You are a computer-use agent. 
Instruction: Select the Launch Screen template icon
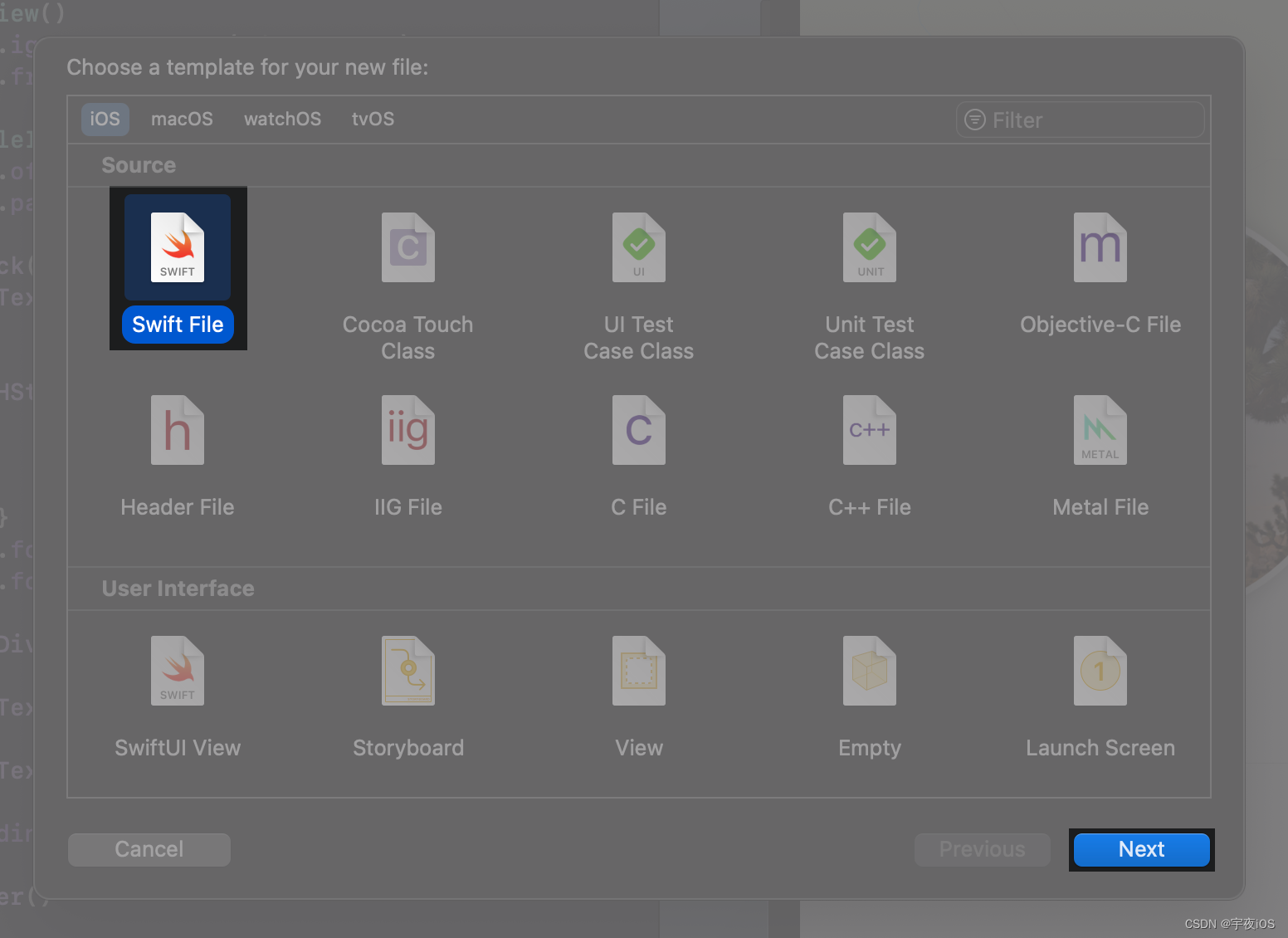tap(1100, 671)
